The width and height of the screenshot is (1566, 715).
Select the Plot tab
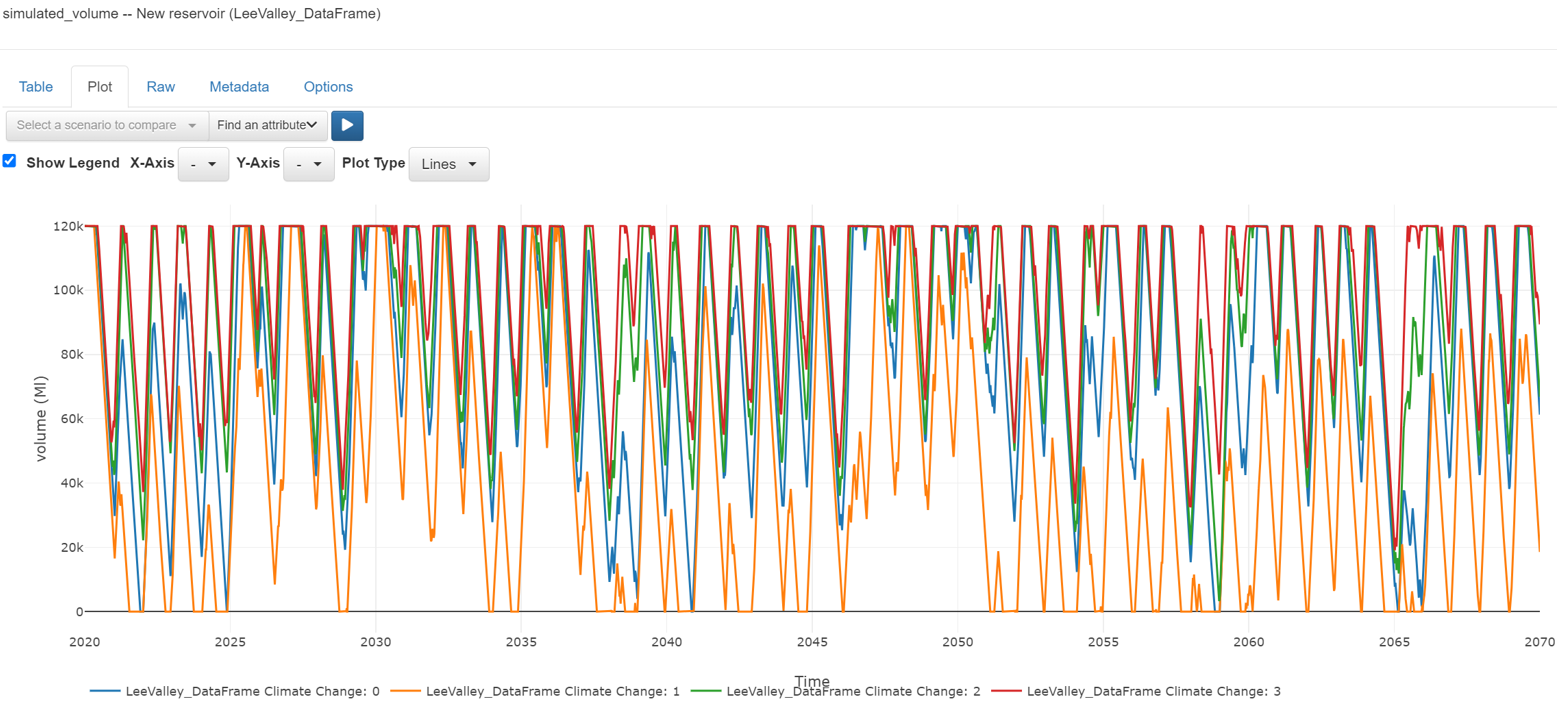99,87
